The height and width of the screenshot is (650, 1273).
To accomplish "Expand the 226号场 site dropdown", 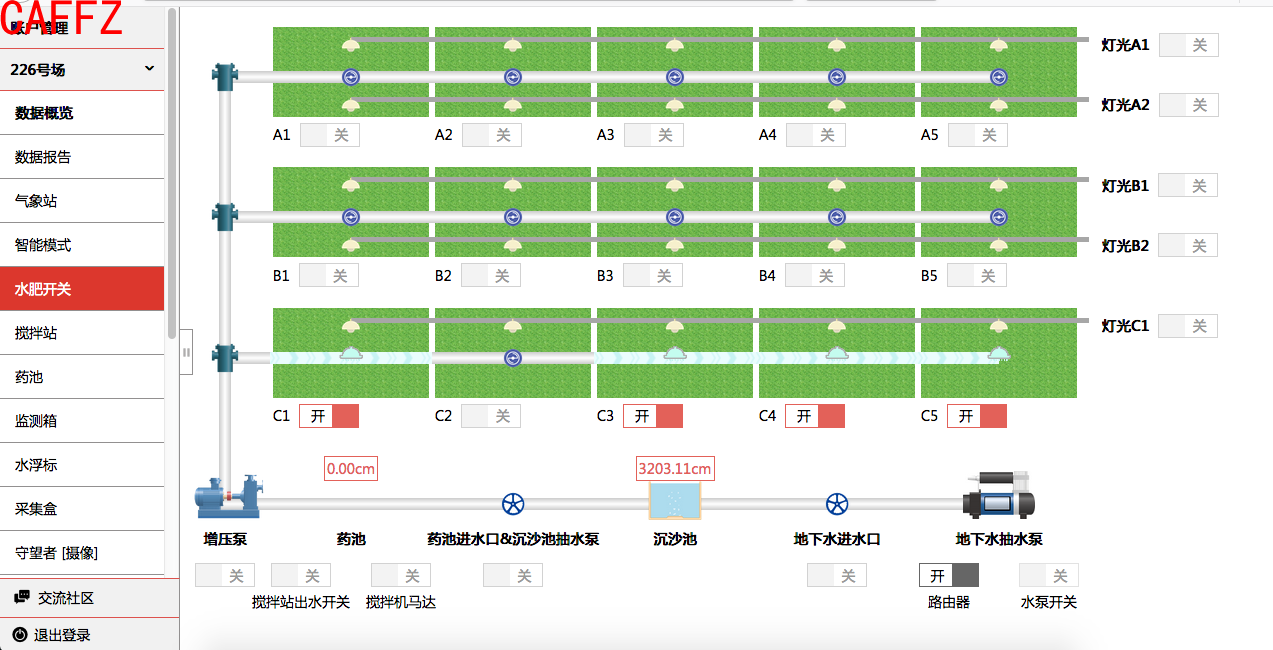I will [x=150, y=69].
